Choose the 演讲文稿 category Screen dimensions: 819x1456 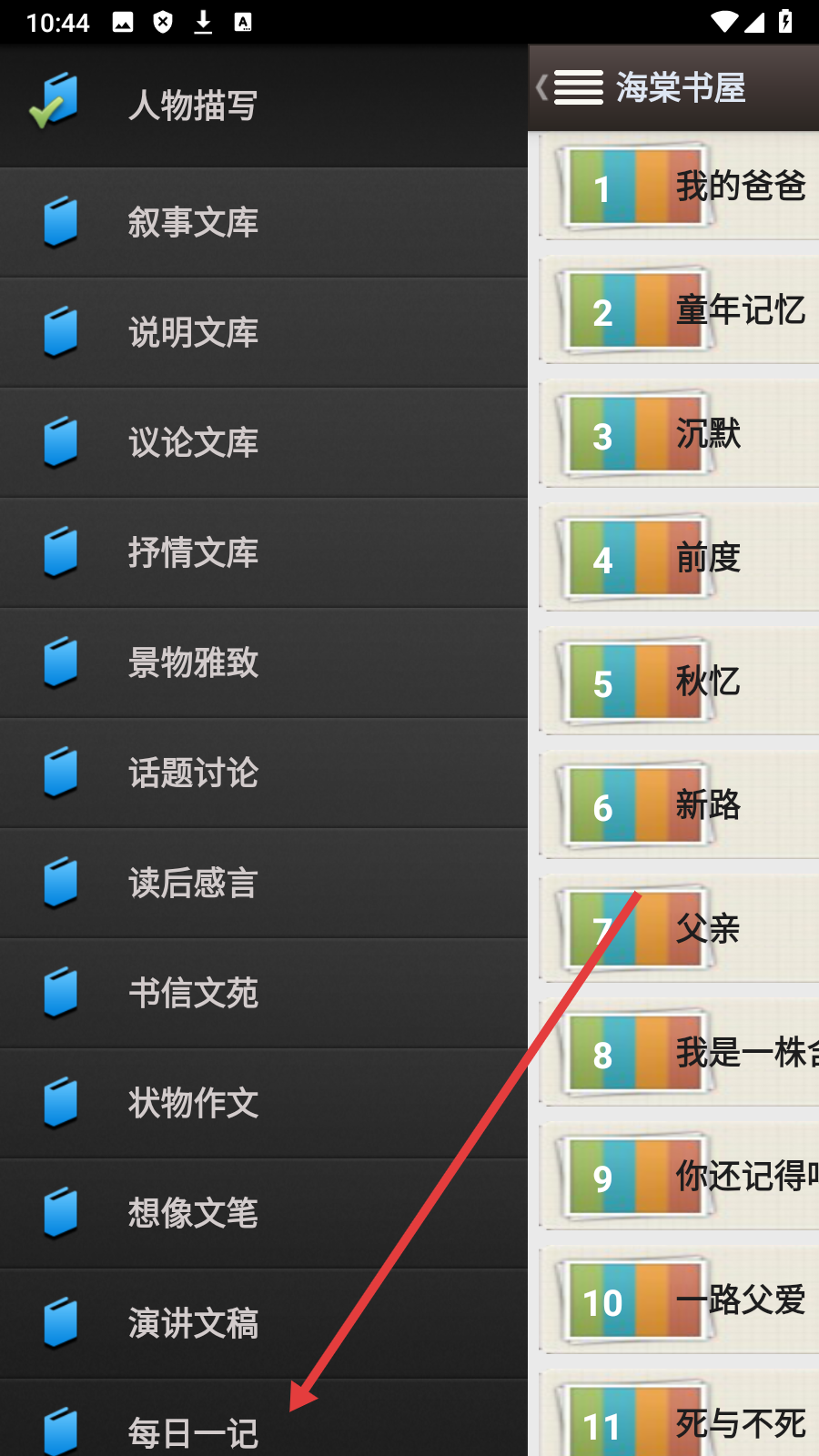264,1323
